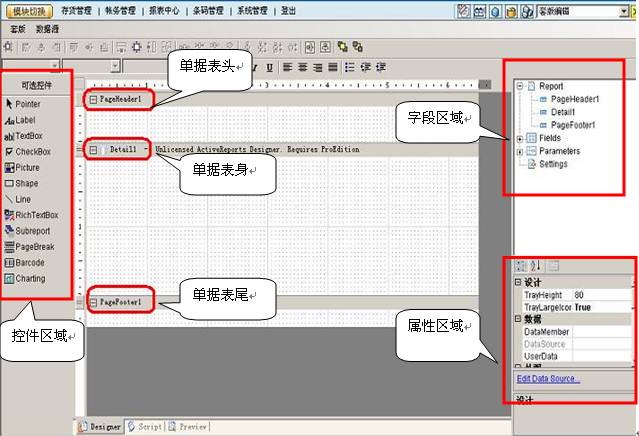
Task: Collapse the PageHeader1 section
Action: click(x=93, y=100)
